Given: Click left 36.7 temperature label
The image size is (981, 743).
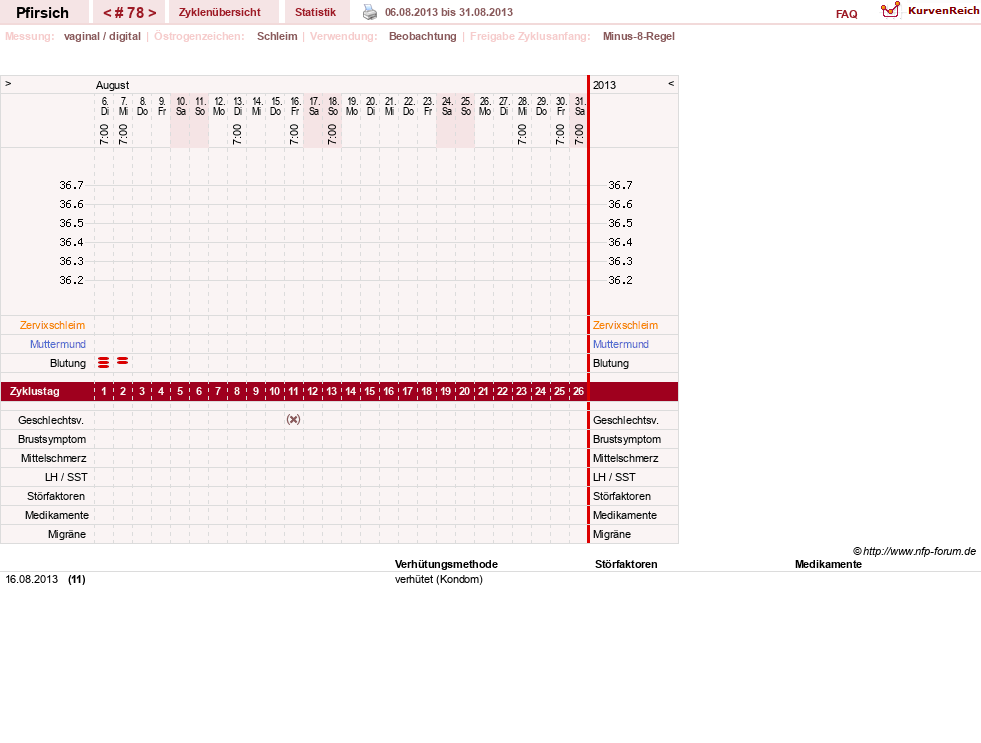Looking at the screenshot, I should pyautogui.click(x=71, y=185).
